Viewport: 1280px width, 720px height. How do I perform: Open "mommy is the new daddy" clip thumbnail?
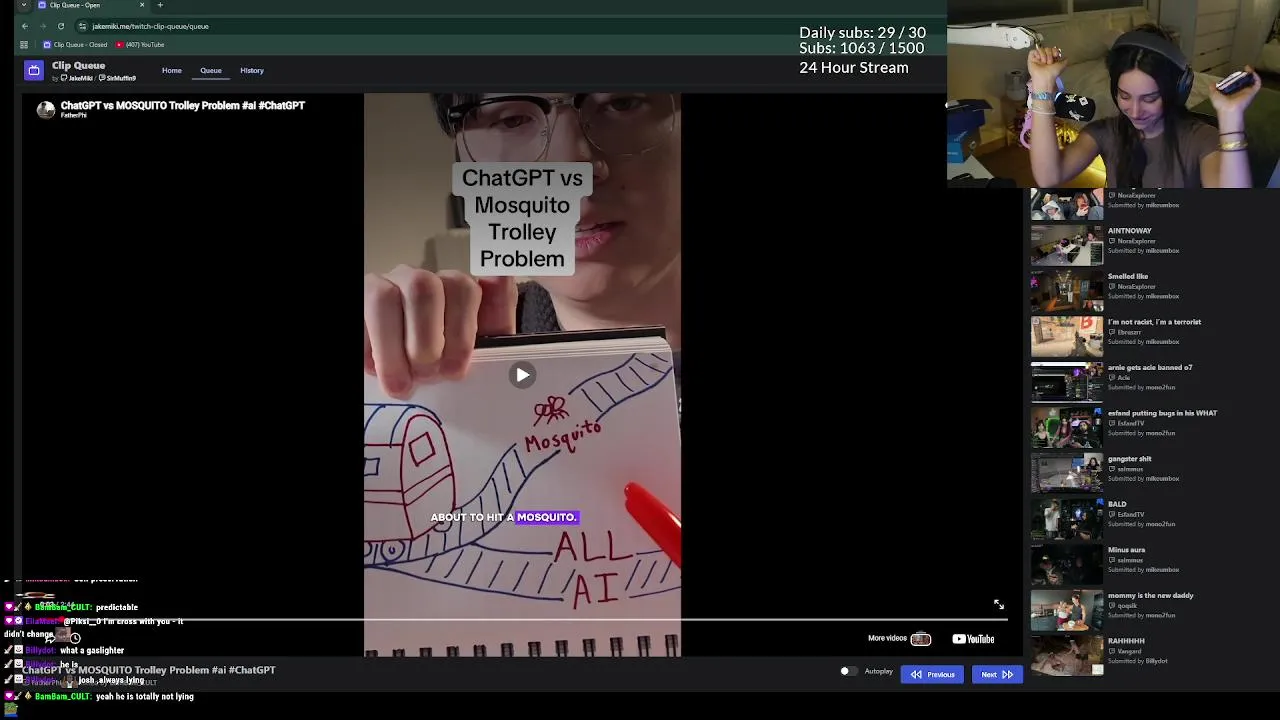(x=1067, y=611)
